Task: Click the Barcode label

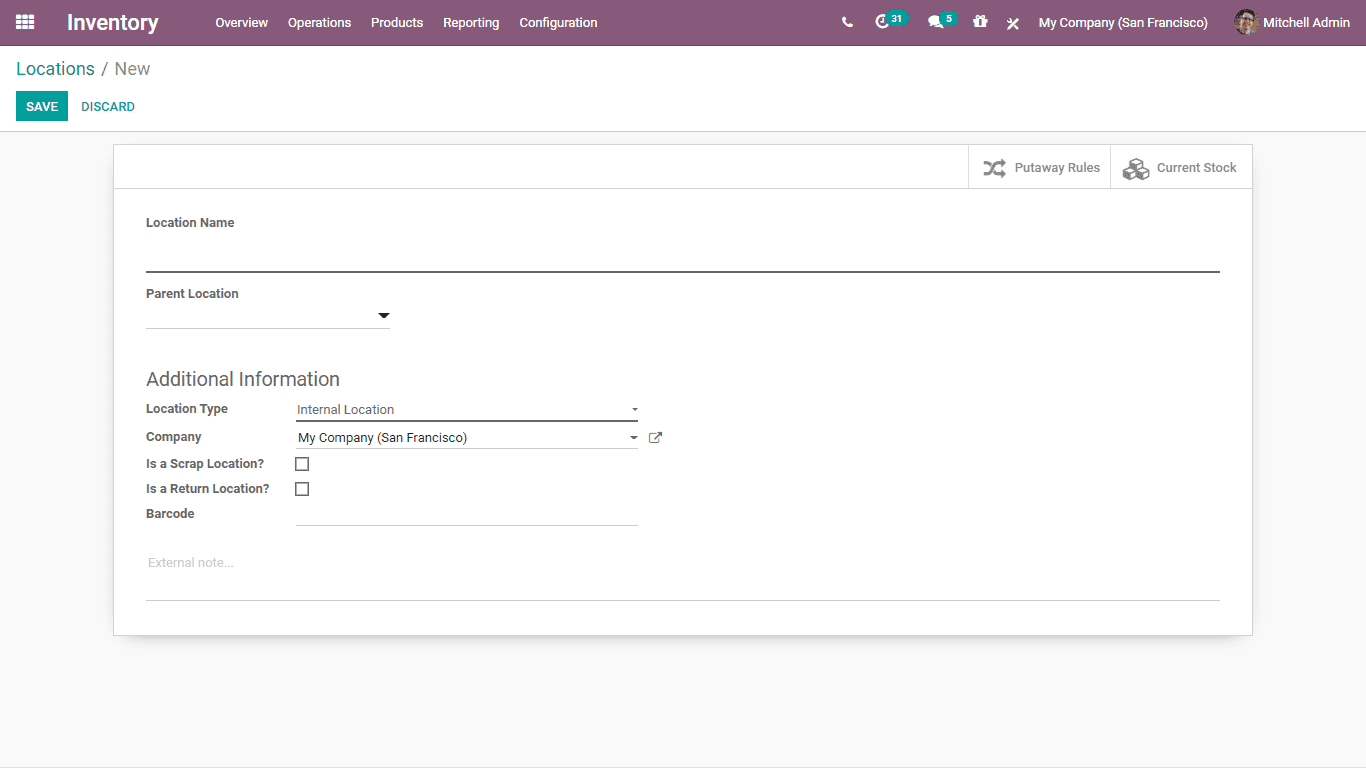Action: click(170, 514)
